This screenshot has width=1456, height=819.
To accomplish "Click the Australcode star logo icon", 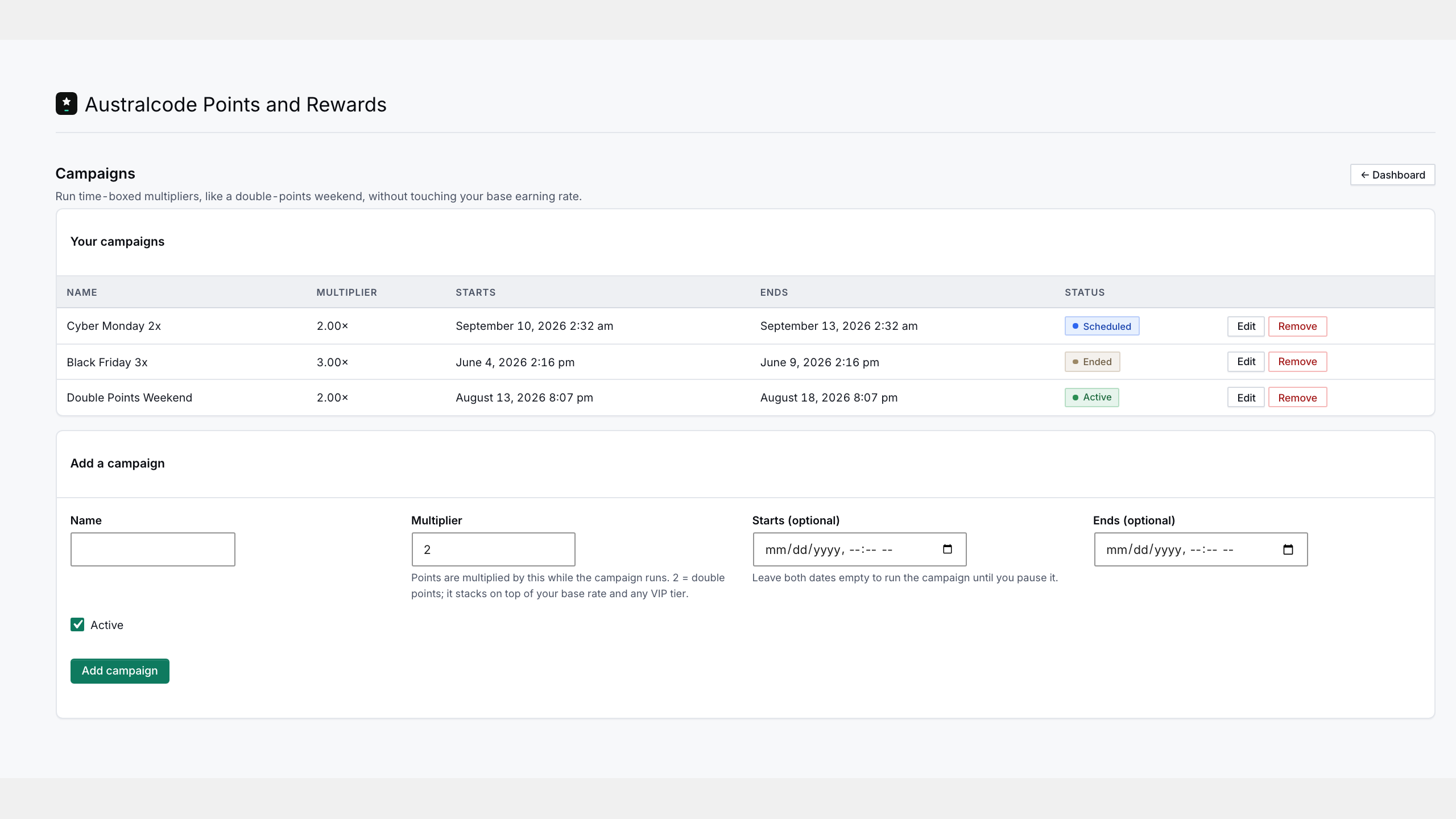I will tap(66, 104).
